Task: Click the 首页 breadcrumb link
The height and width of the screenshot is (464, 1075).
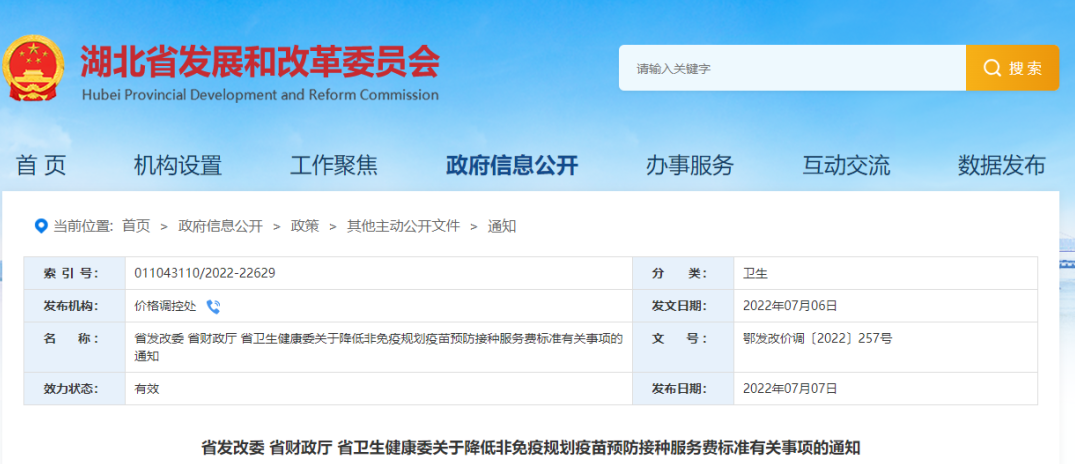Action: point(136,226)
